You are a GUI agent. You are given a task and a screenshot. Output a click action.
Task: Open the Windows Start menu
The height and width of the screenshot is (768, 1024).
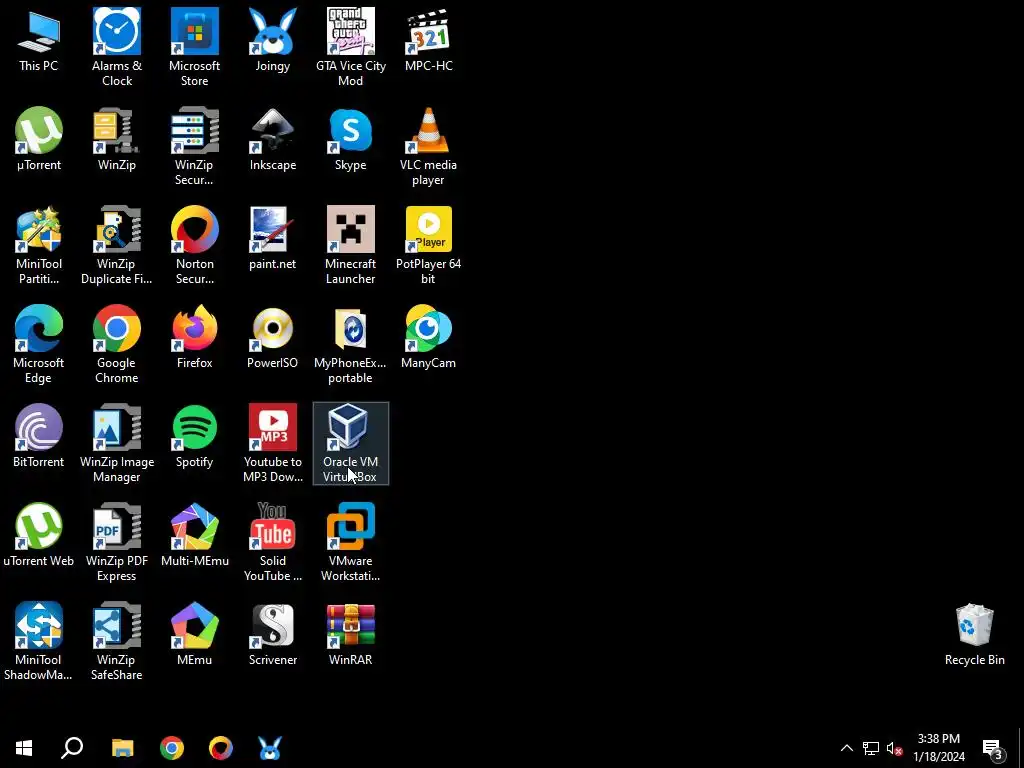(24, 748)
